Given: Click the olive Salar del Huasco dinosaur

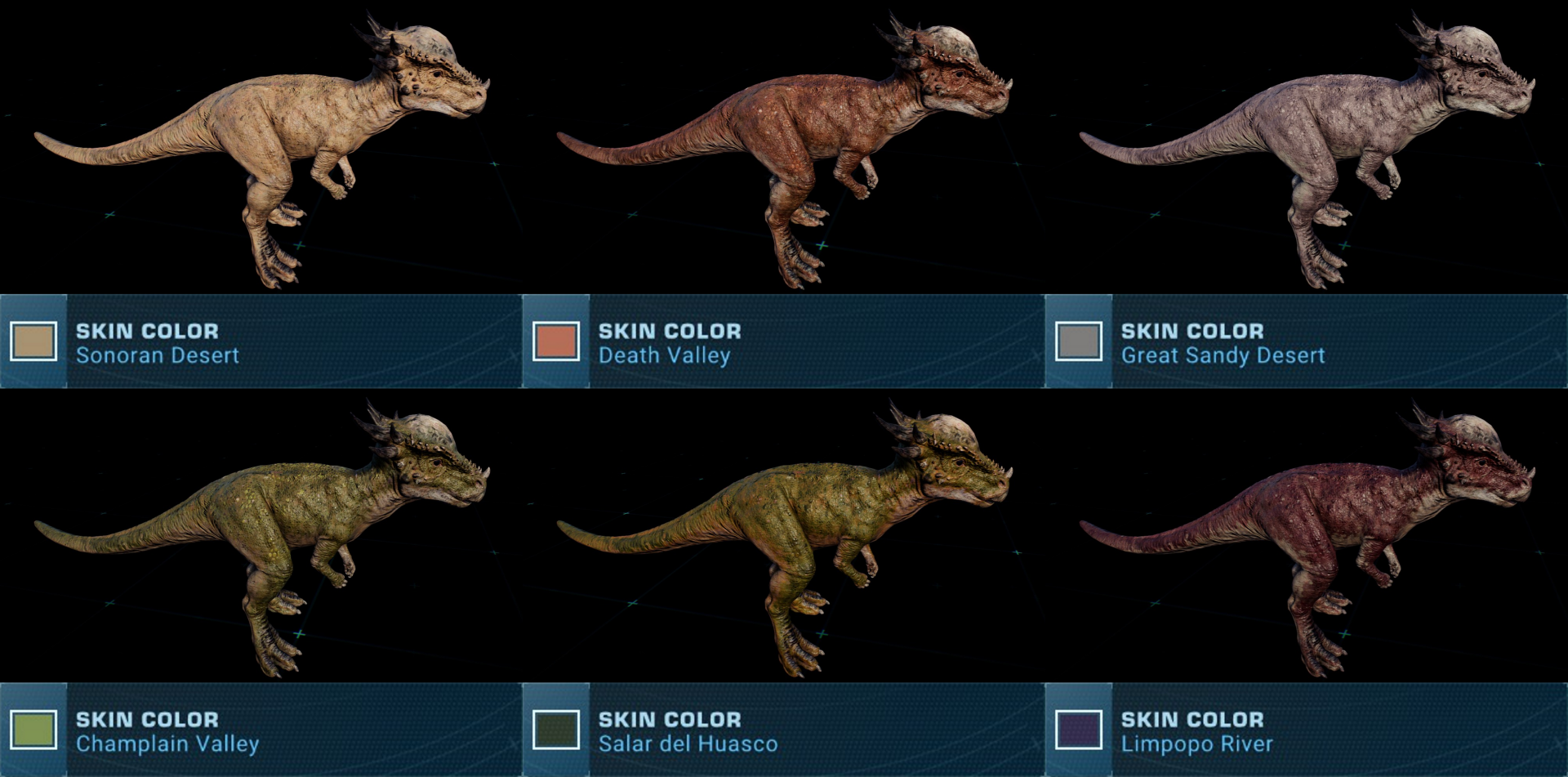Looking at the screenshot, I should [784, 539].
